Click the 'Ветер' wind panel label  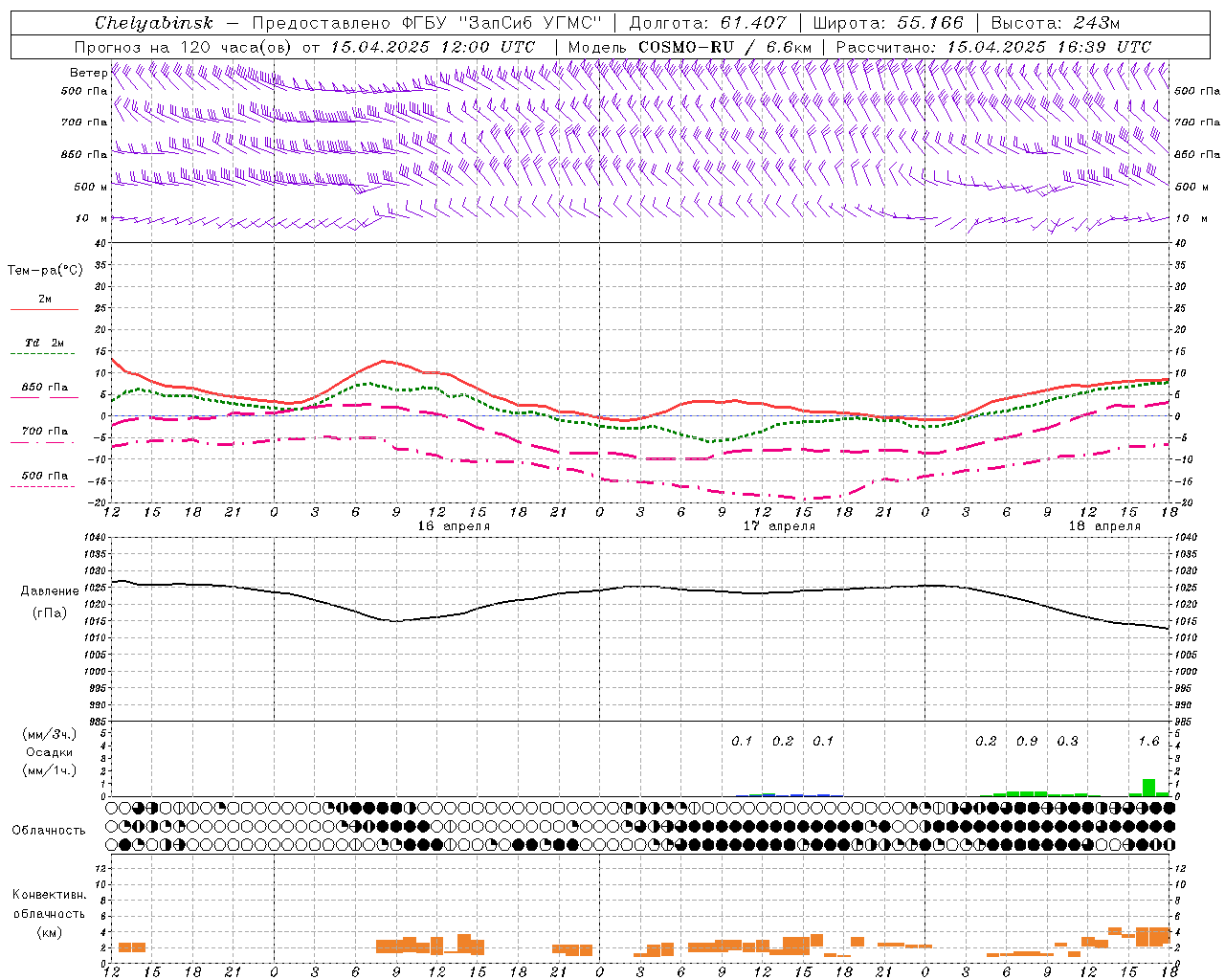[x=89, y=73]
